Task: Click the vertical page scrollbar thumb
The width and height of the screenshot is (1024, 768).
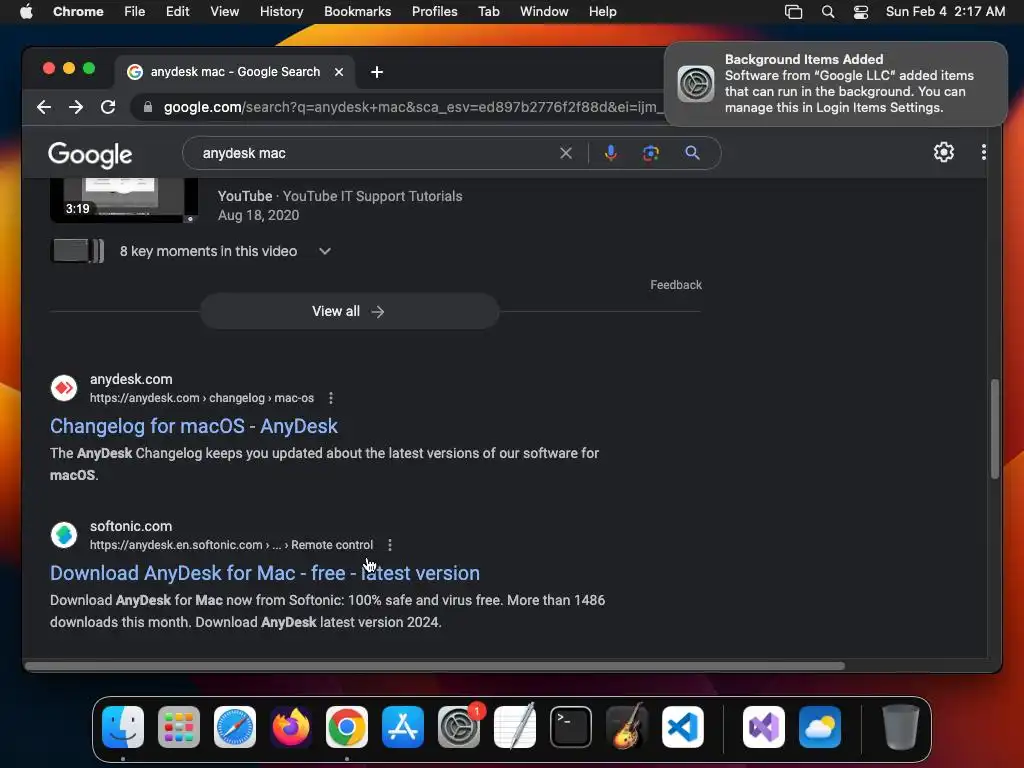Action: coord(995,429)
